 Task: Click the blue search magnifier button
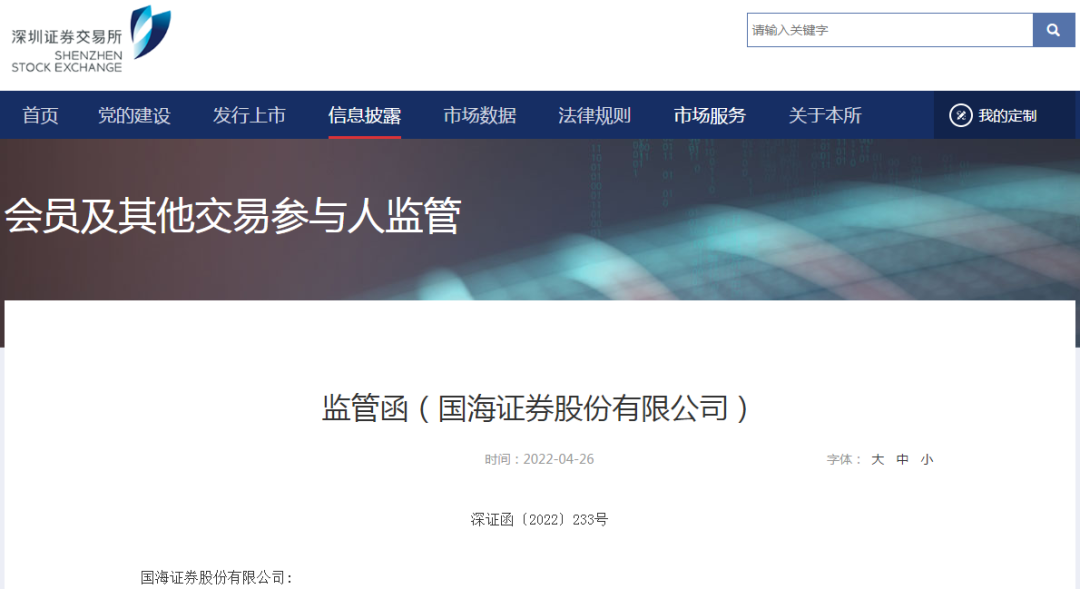coord(1053,30)
